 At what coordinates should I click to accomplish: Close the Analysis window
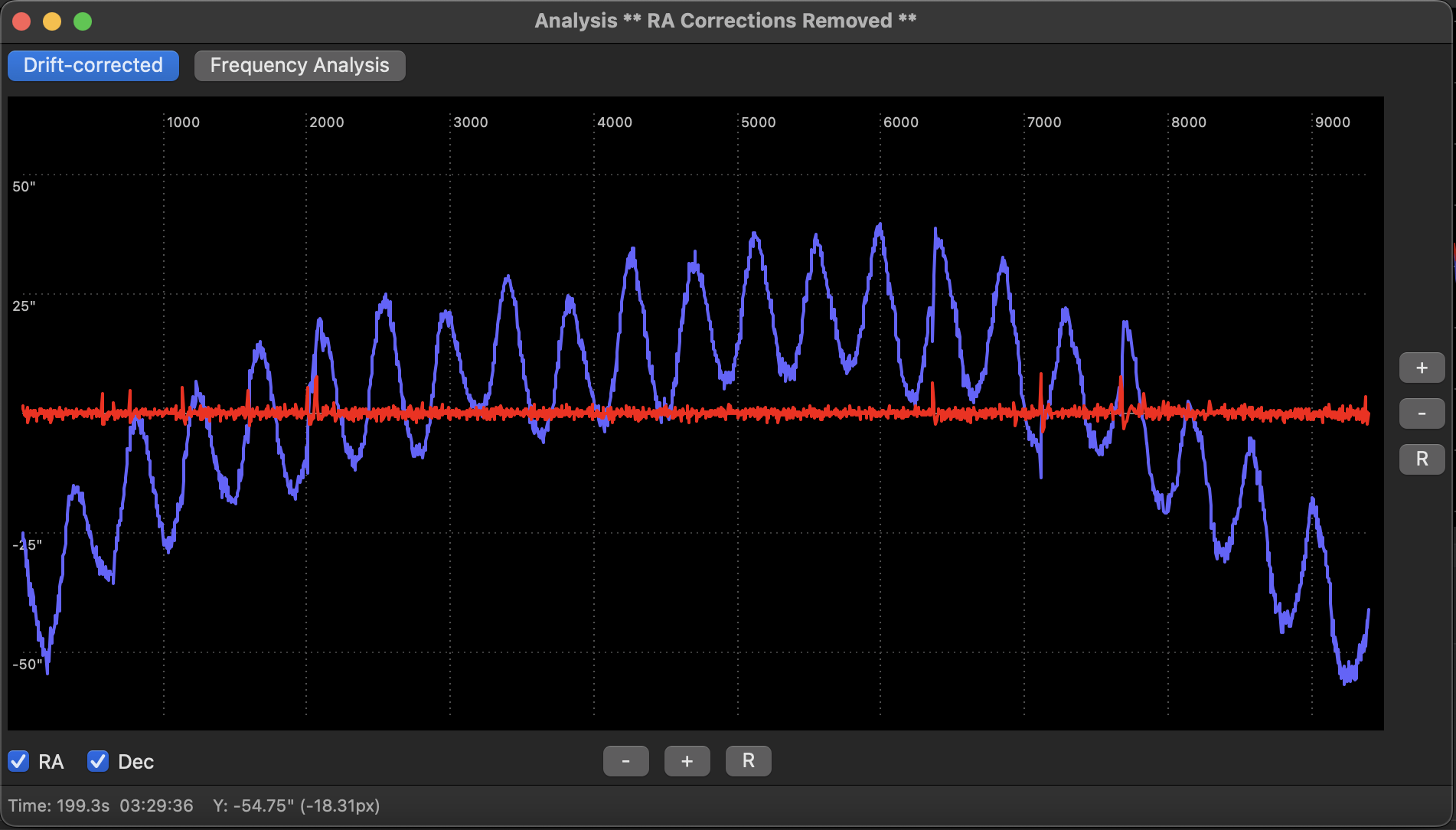tap(21, 21)
